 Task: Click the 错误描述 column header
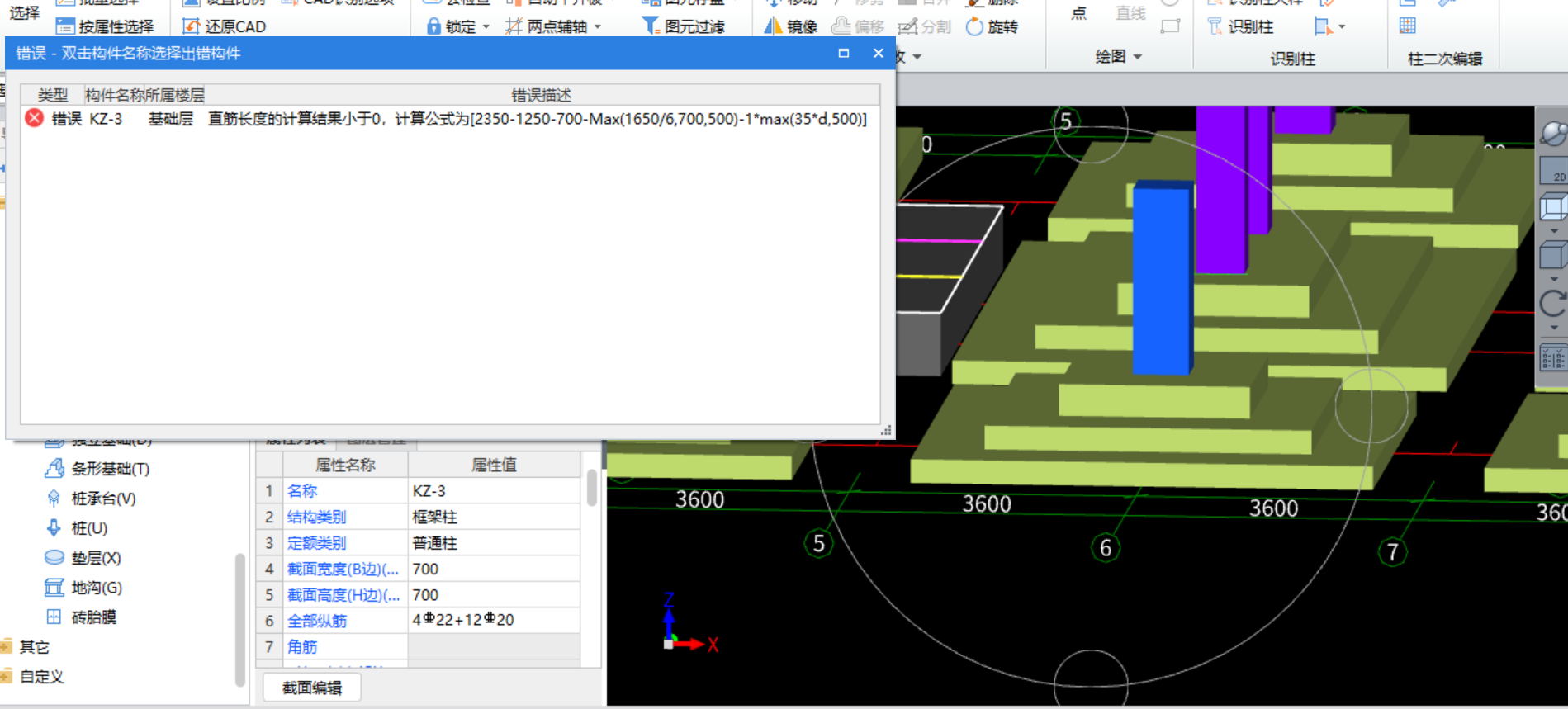pyautogui.click(x=541, y=95)
